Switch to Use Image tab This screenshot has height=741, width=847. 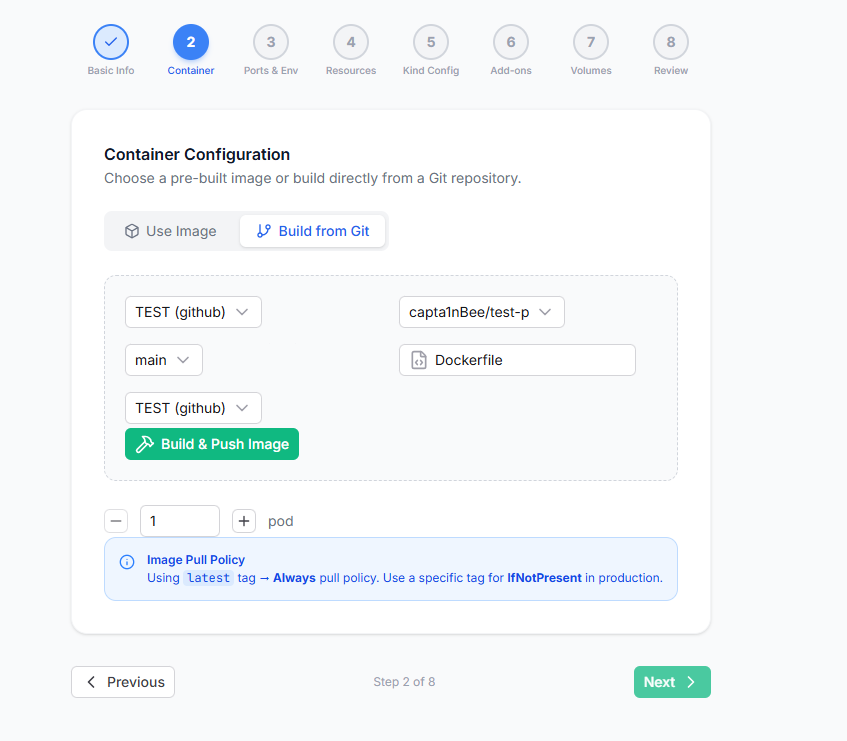tap(171, 231)
